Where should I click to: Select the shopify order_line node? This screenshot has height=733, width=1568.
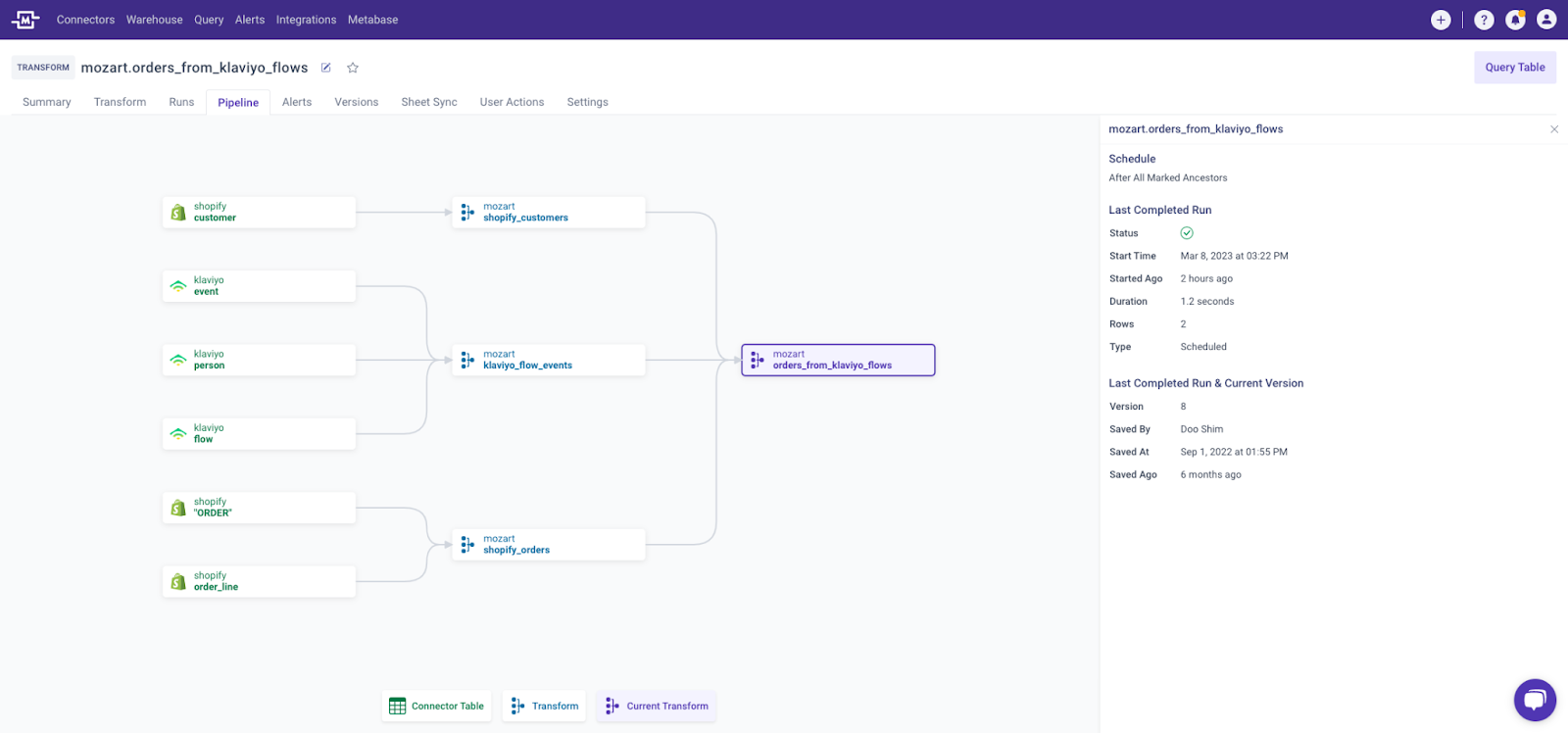pyautogui.click(x=259, y=581)
